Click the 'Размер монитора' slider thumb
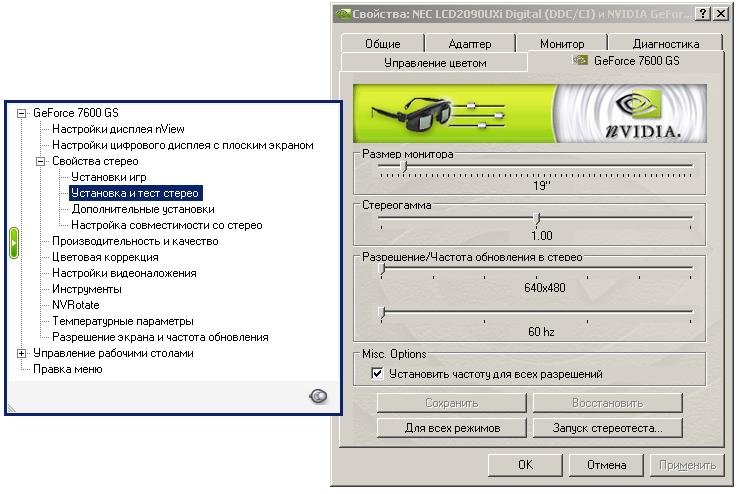This screenshot has height=494, width=740. [x=404, y=167]
